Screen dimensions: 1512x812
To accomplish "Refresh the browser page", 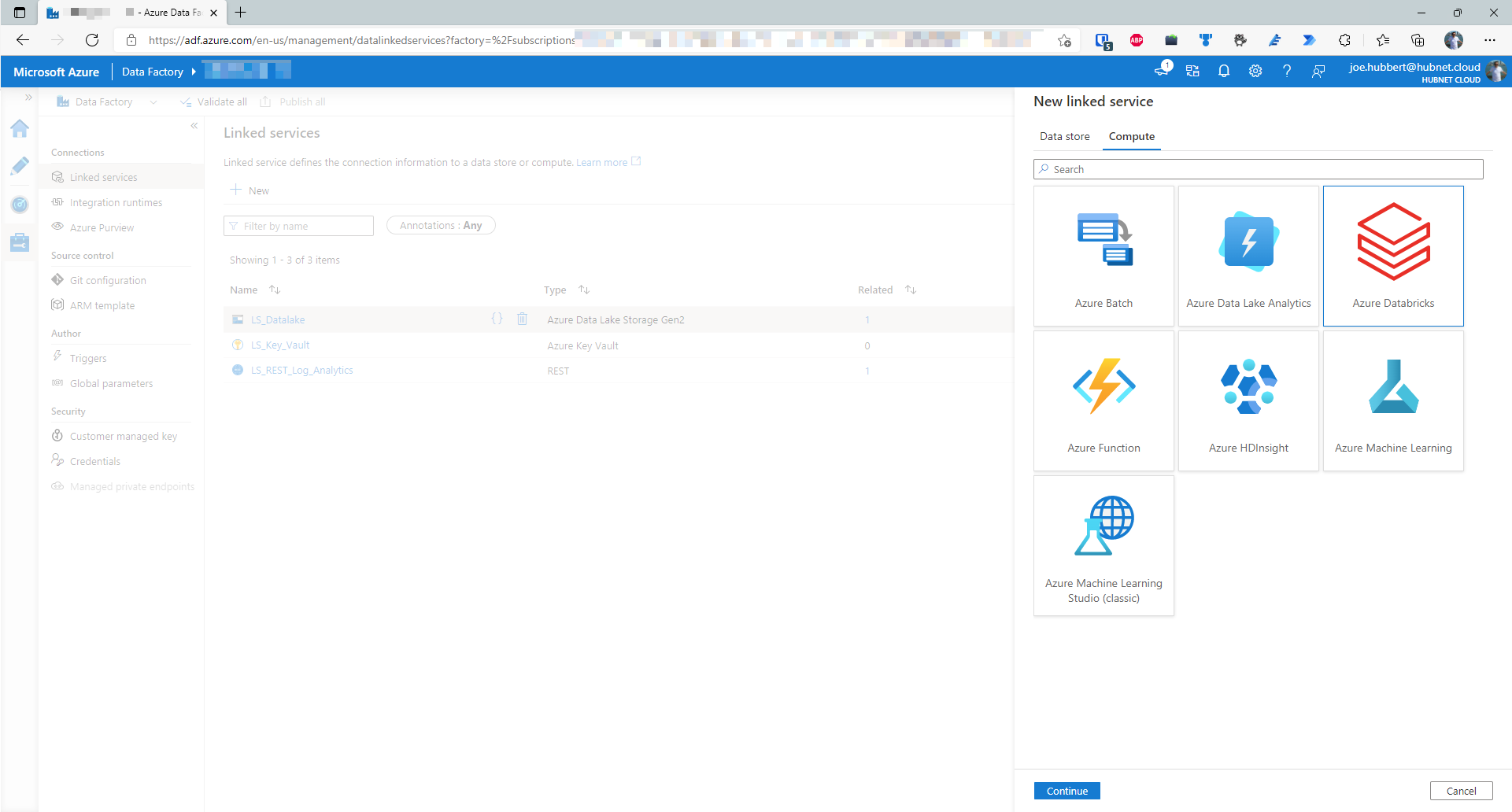I will (92, 40).
